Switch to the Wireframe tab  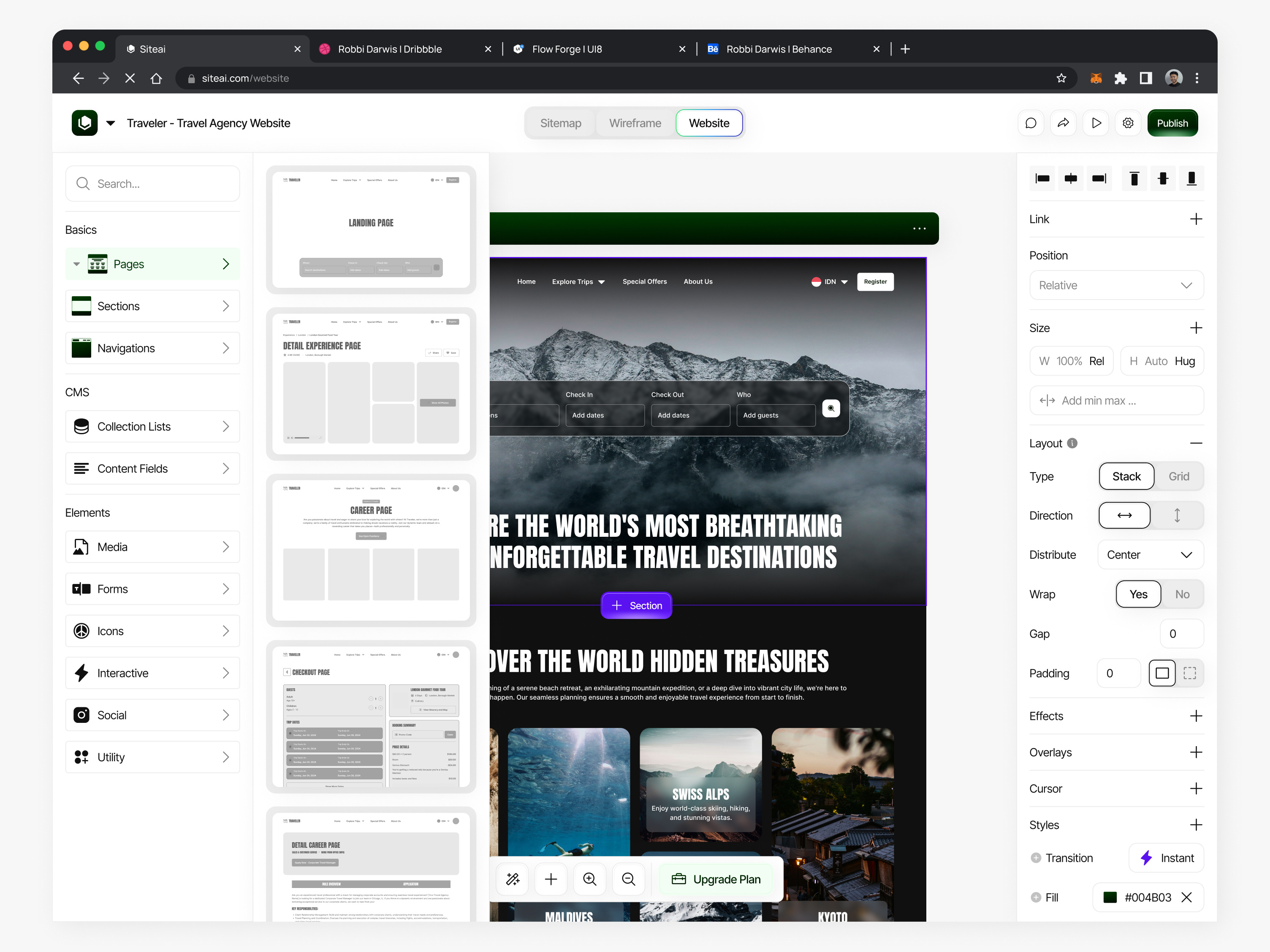tap(635, 123)
